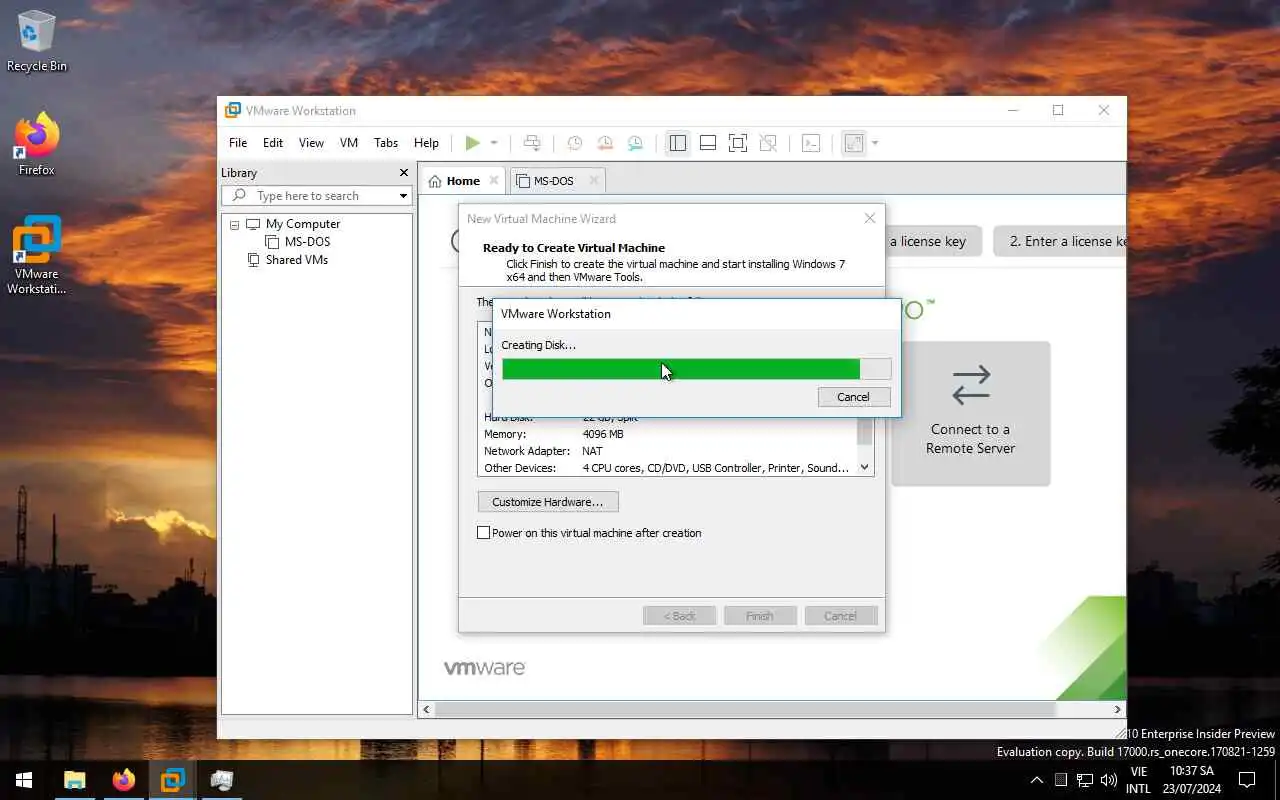This screenshot has width=1280, height=800.
Task: Close the Library panel
Action: pyautogui.click(x=404, y=173)
